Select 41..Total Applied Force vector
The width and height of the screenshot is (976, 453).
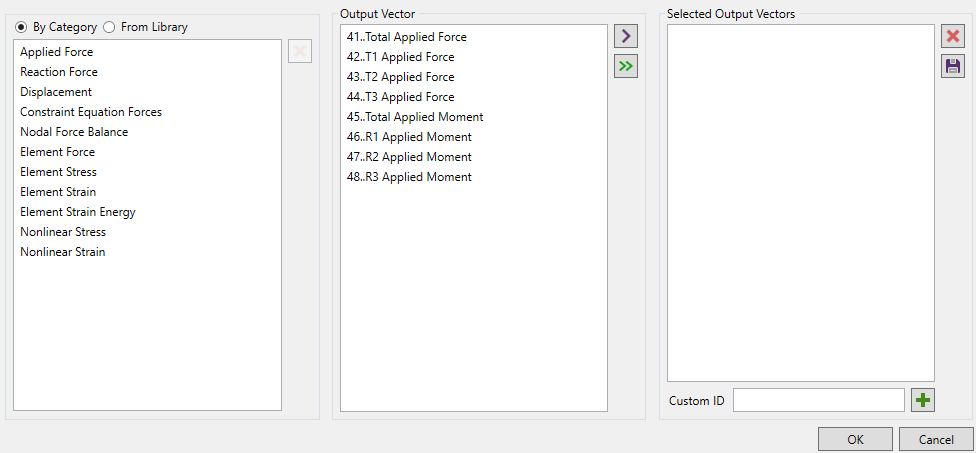(x=406, y=37)
